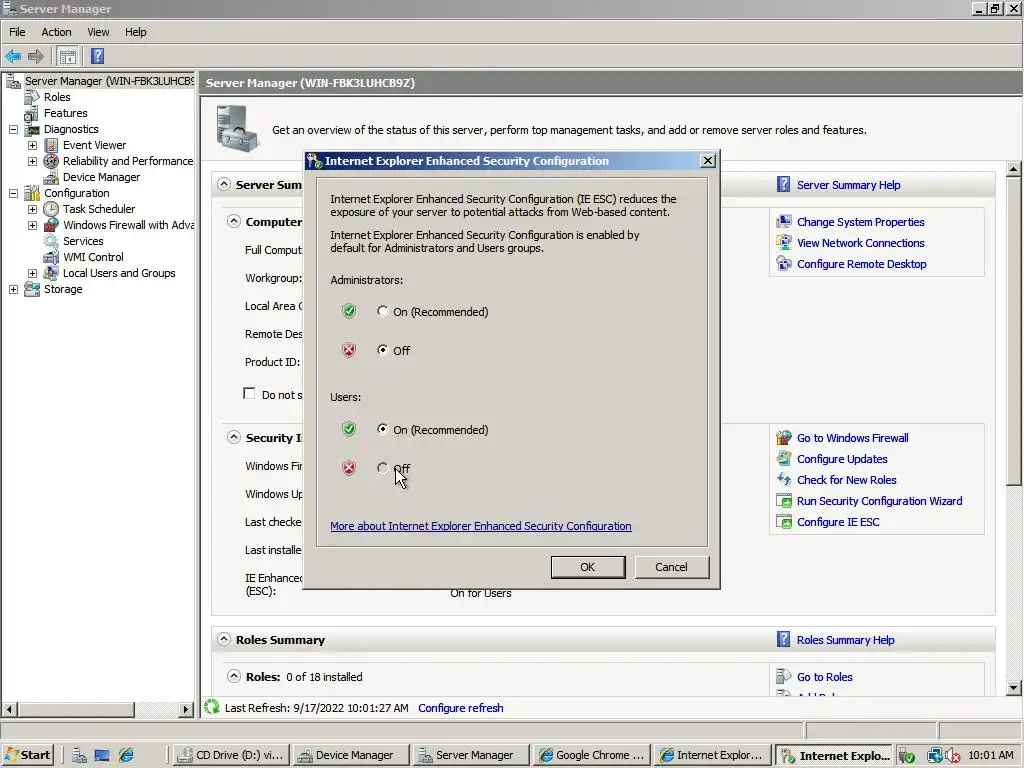Screen dimensions: 1024x768
Task: Click the main pane vertical scrollbar down arrow
Action: tap(1013, 687)
